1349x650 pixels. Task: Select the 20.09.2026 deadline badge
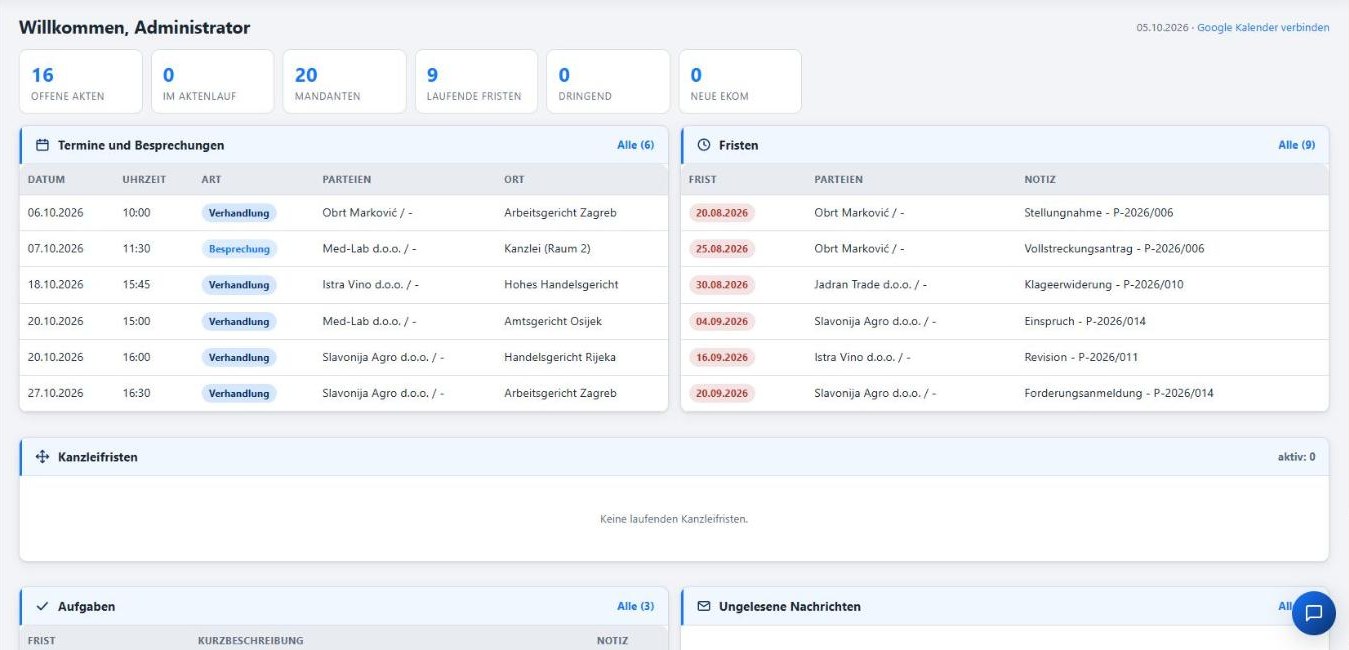click(x=722, y=393)
